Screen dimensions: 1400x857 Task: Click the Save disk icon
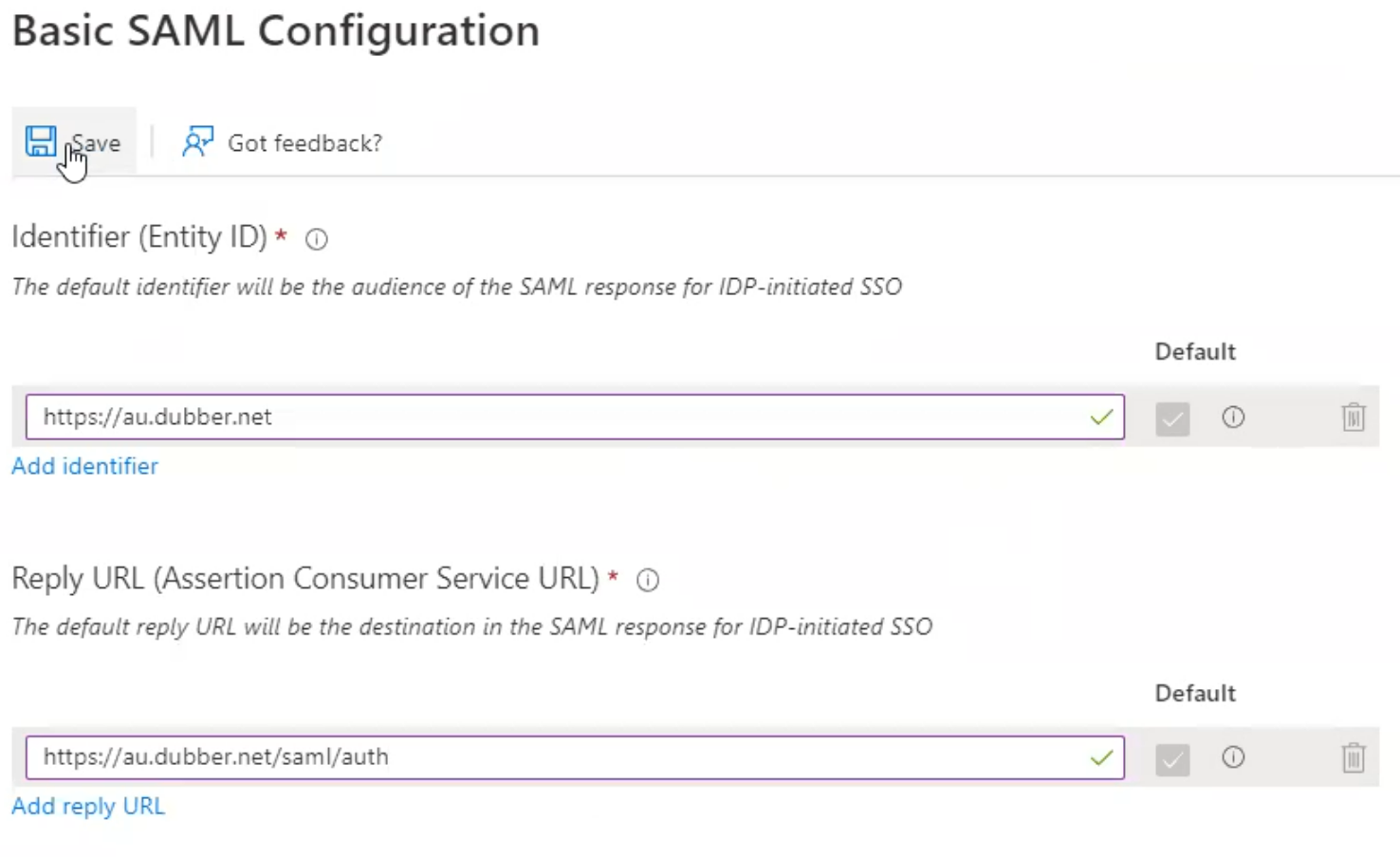[x=41, y=140]
